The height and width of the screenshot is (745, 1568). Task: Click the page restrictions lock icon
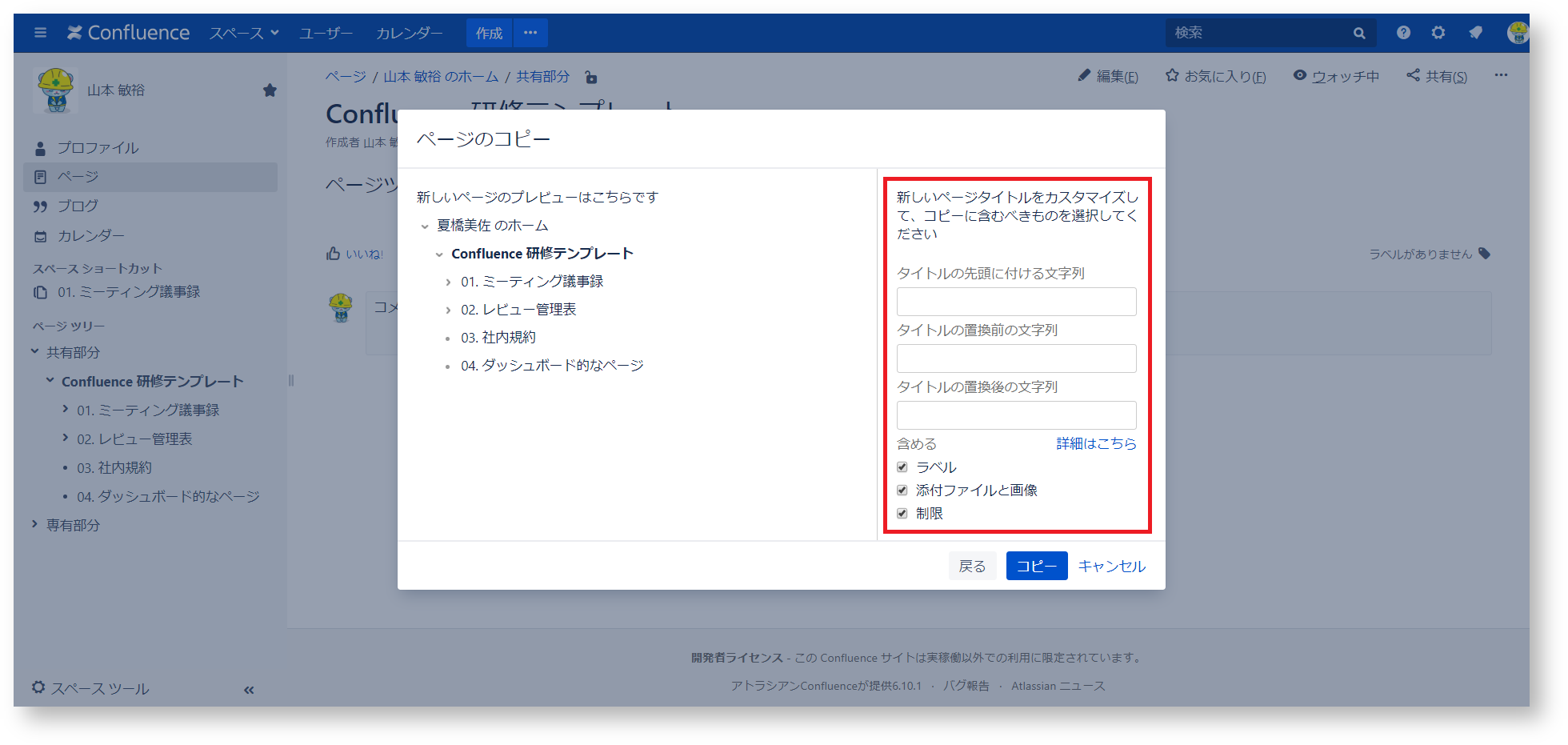pyautogui.click(x=591, y=78)
